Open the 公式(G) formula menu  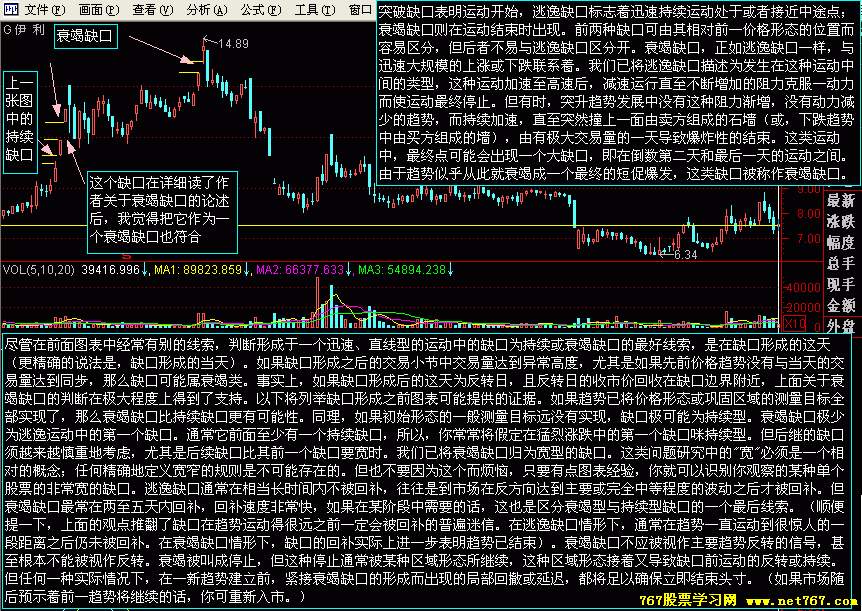pyautogui.click(x=260, y=7)
